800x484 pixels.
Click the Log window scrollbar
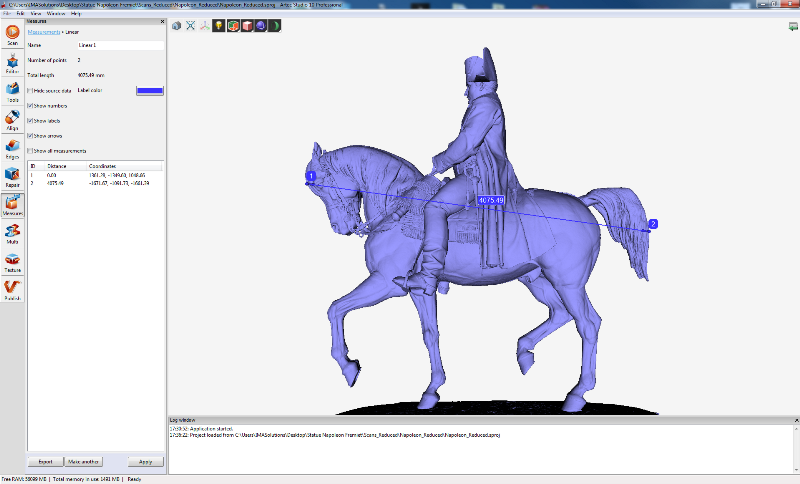click(x=796, y=449)
